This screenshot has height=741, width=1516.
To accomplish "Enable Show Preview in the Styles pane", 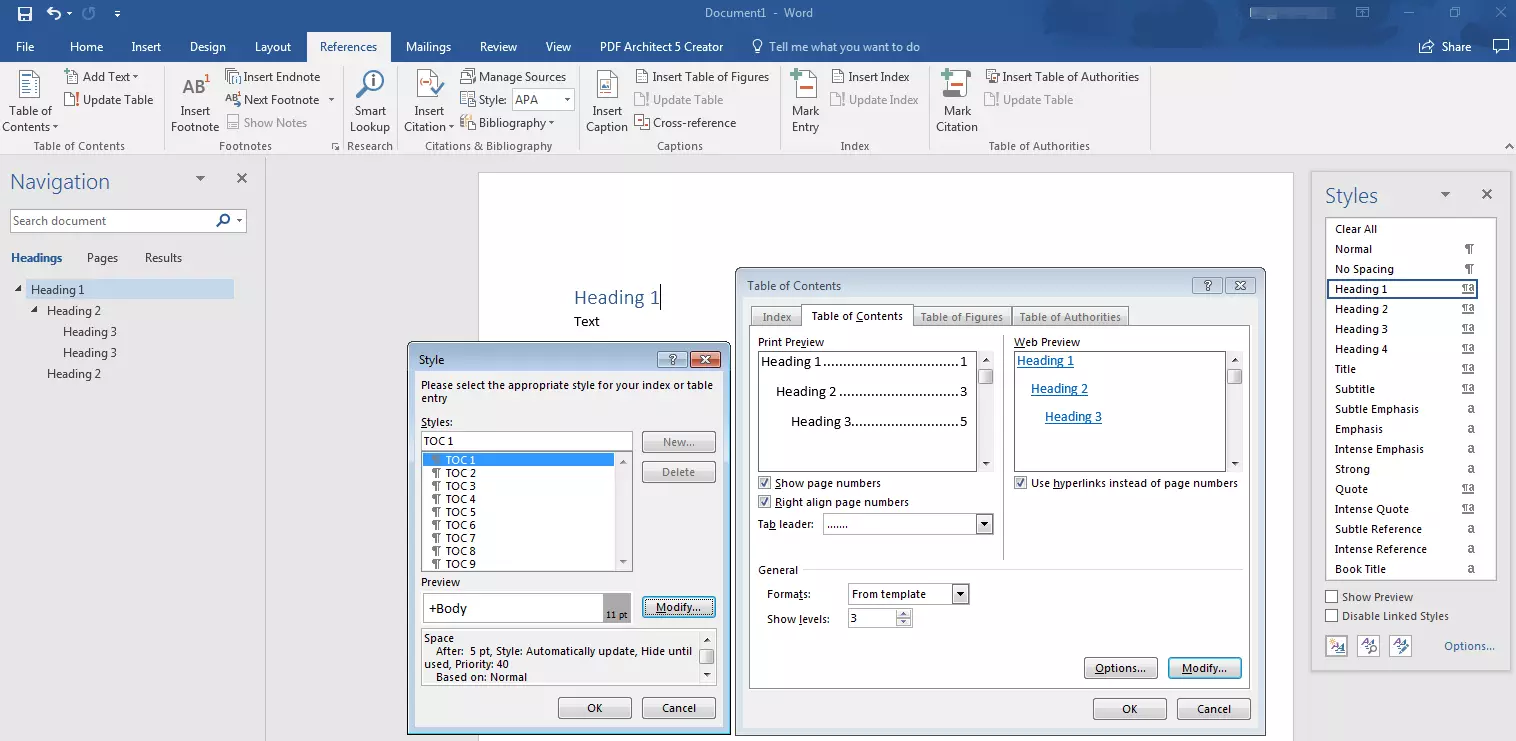I will point(1331,597).
